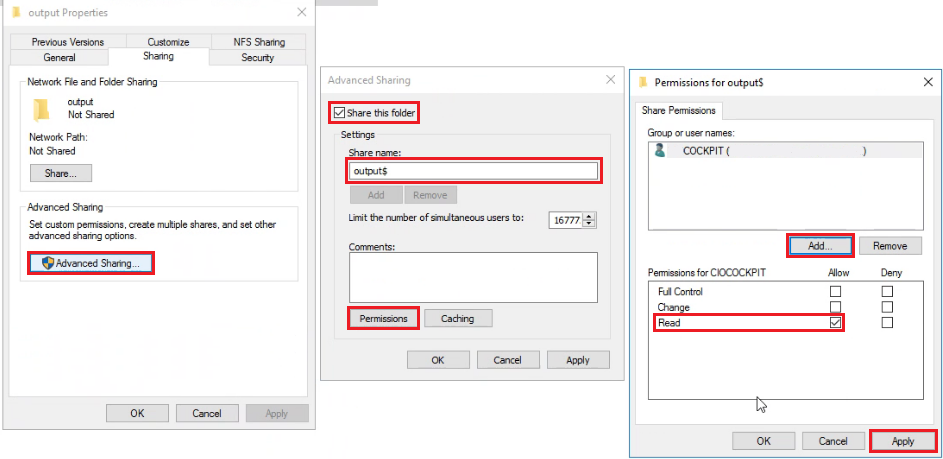This screenshot has height=459, width=943.
Task: Switch to the Customize tab
Action: pos(168,42)
